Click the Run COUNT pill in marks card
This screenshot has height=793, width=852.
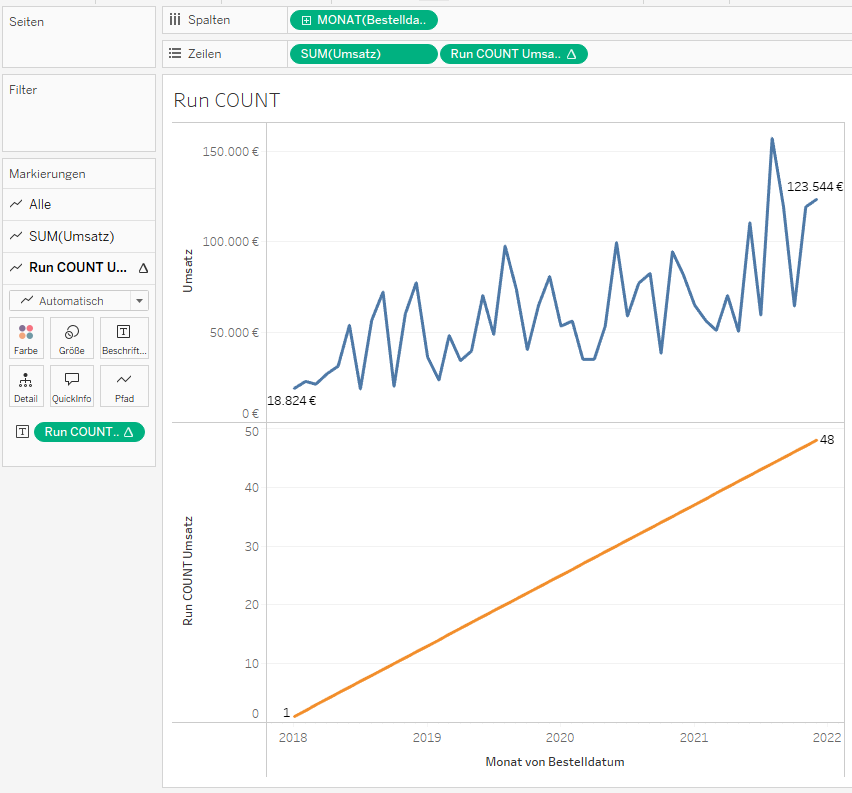[89, 432]
